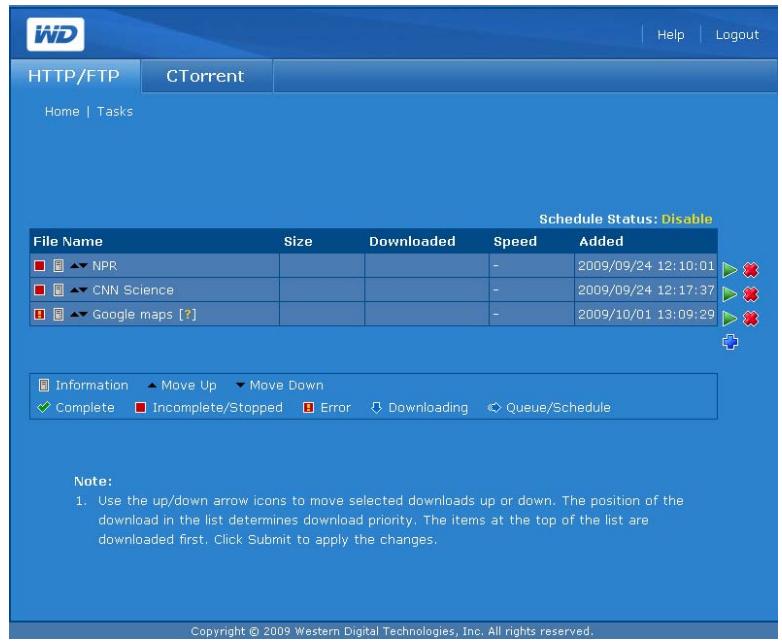Viewport: 782px width, 642px height.
Task: Click the Schedule Status label
Action: [x=599, y=219]
